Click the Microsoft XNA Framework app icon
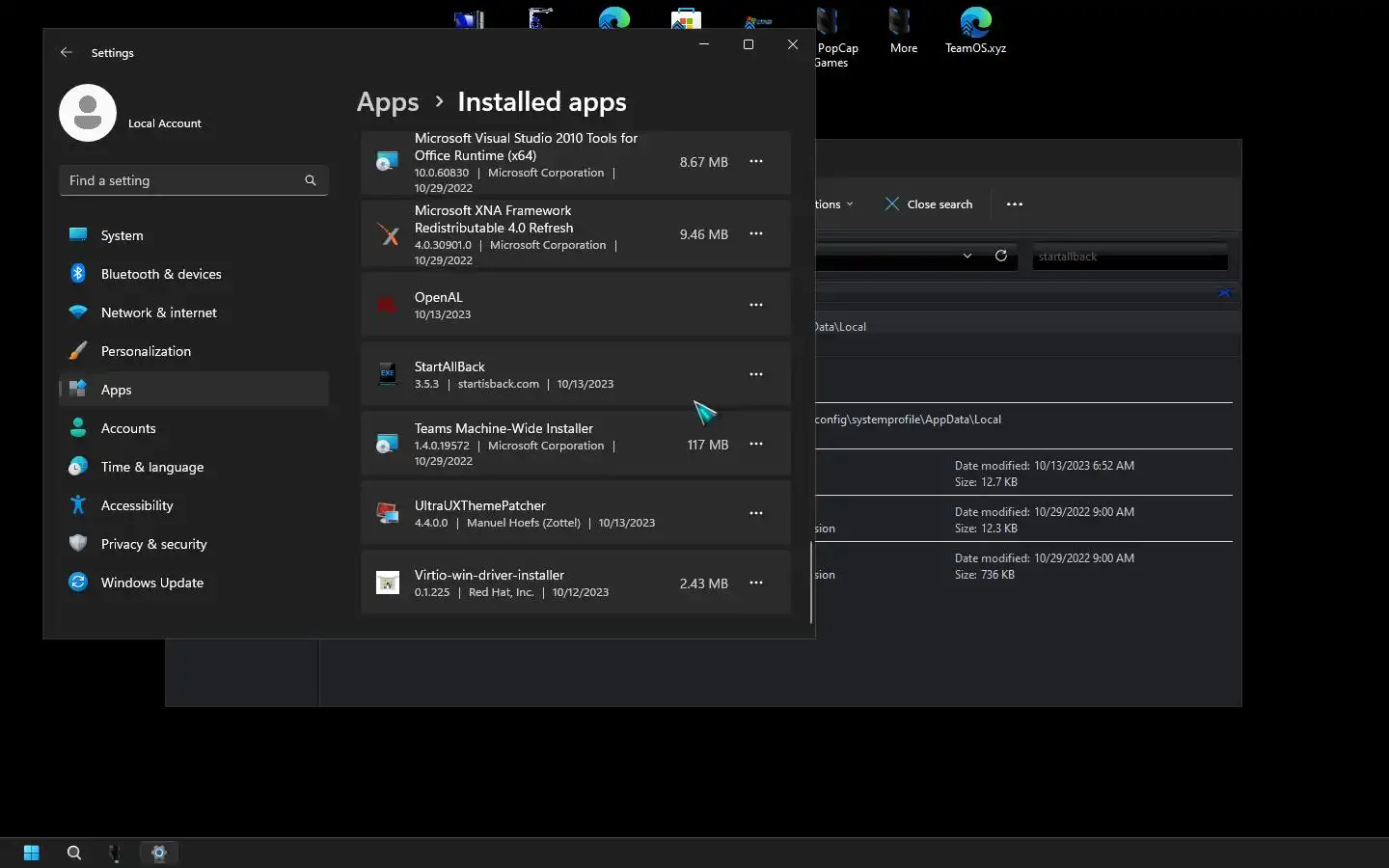This screenshot has width=1389, height=868. [x=387, y=234]
